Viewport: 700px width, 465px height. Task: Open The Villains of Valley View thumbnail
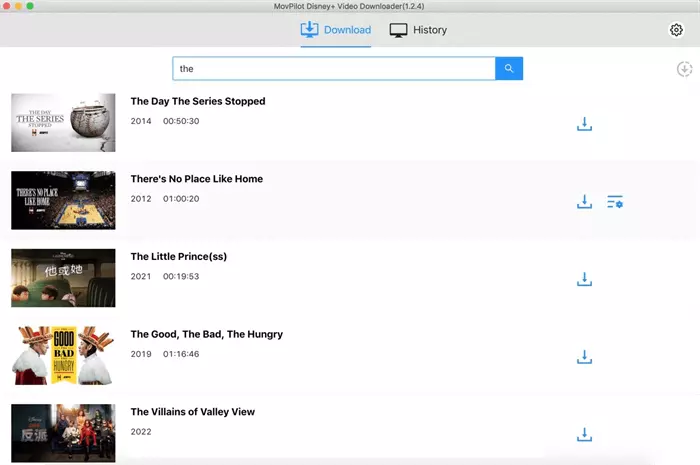(x=63, y=432)
